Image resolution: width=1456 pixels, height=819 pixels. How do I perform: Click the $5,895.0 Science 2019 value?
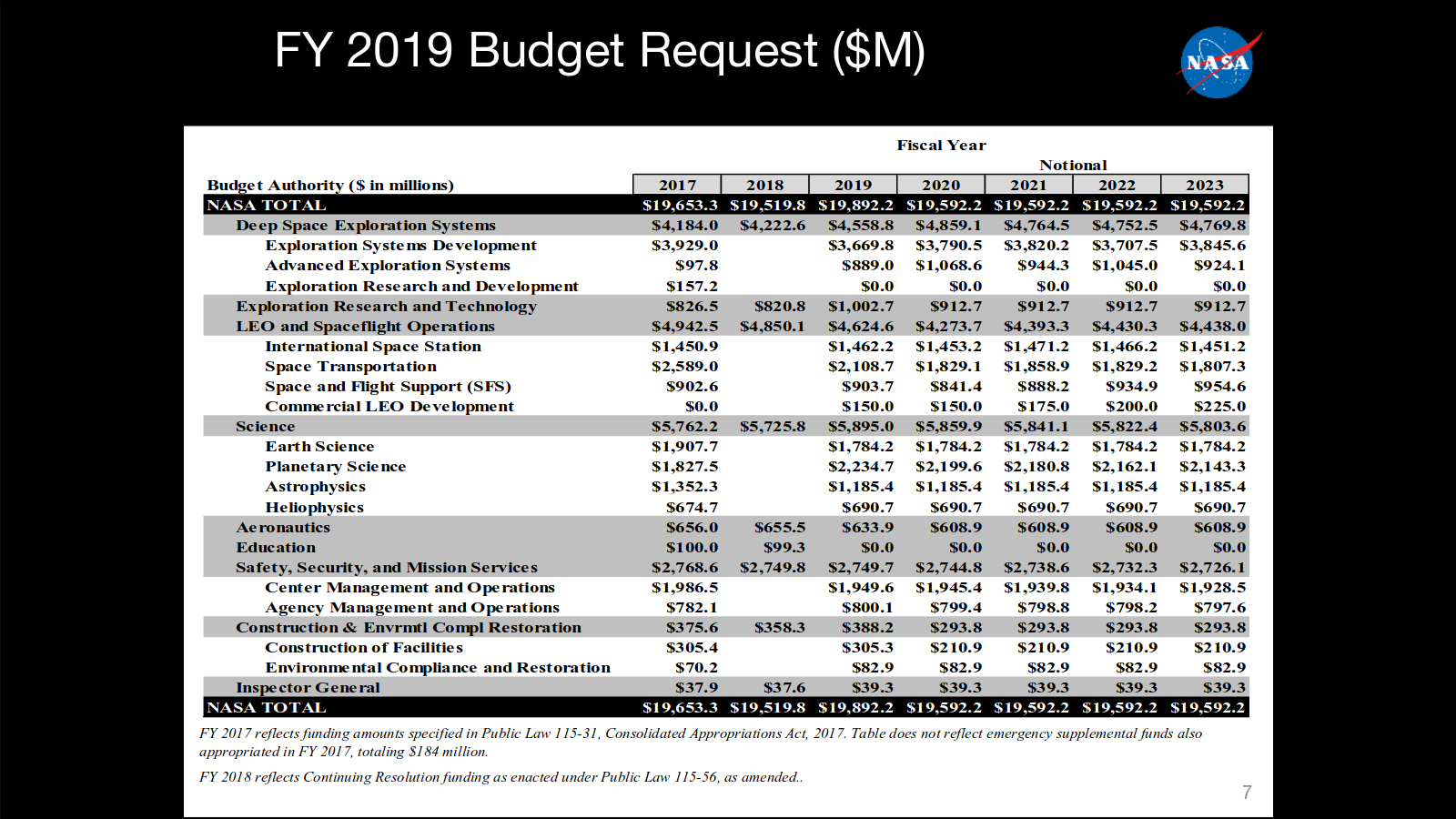click(860, 426)
